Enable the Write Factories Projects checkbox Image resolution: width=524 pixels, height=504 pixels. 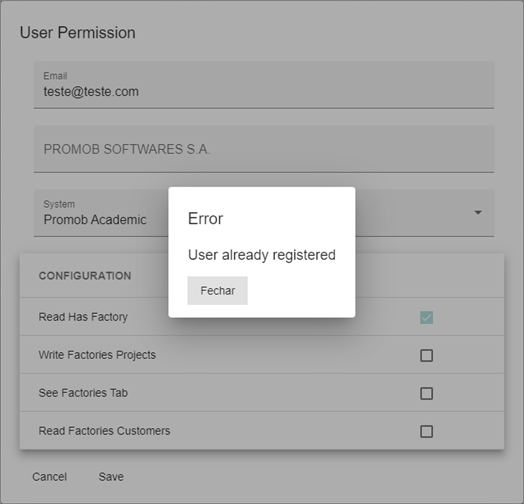pyautogui.click(x=426, y=355)
